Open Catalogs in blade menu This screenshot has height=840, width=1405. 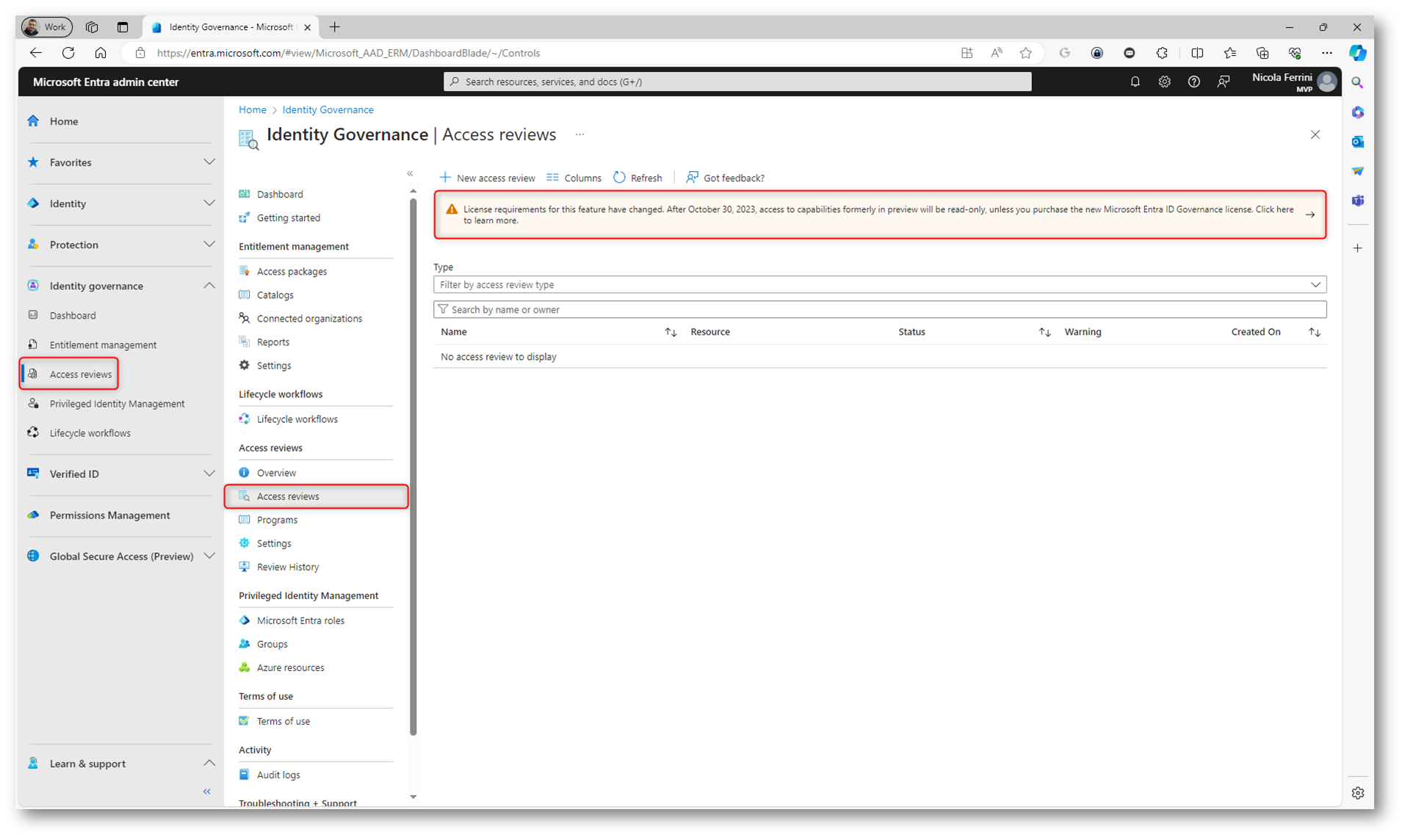click(x=275, y=295)
